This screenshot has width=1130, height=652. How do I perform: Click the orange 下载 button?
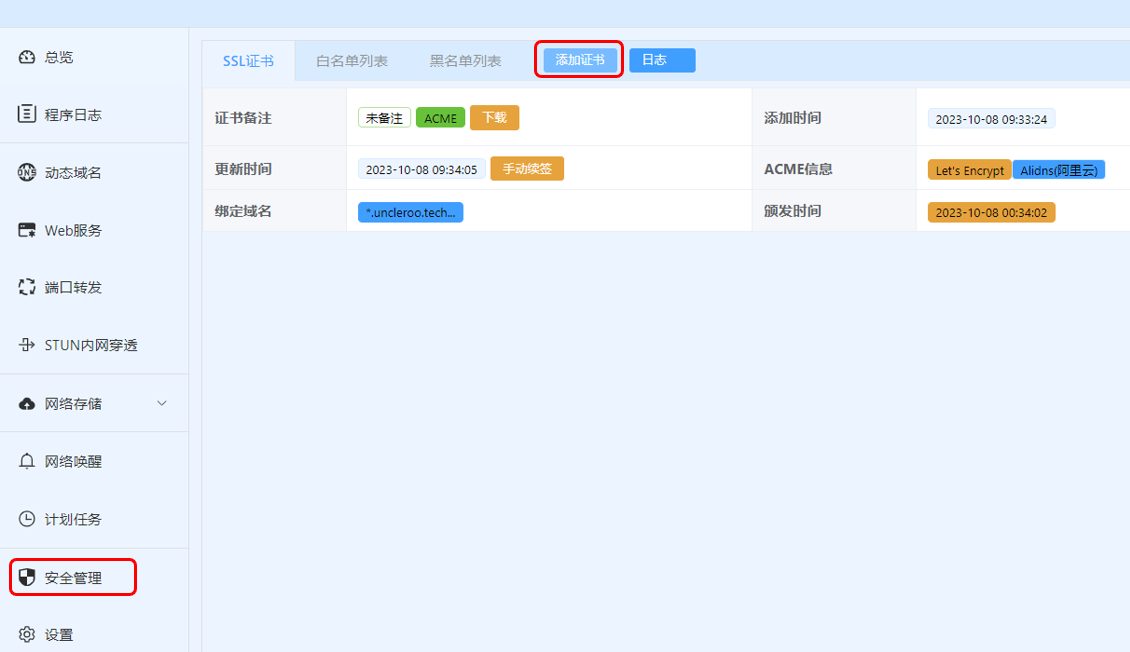point(494,117)
